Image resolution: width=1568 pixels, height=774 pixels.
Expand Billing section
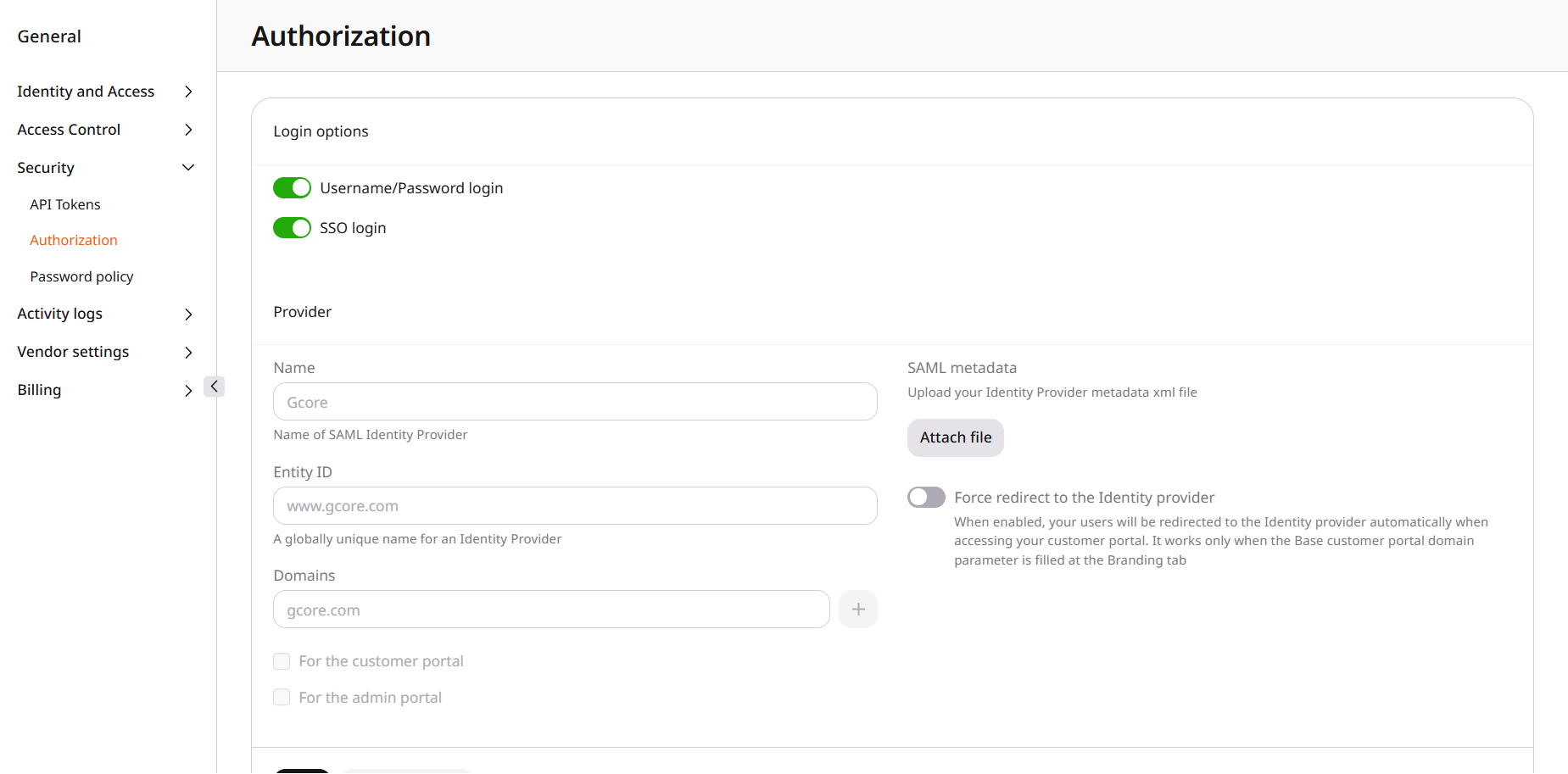point(106,390)
